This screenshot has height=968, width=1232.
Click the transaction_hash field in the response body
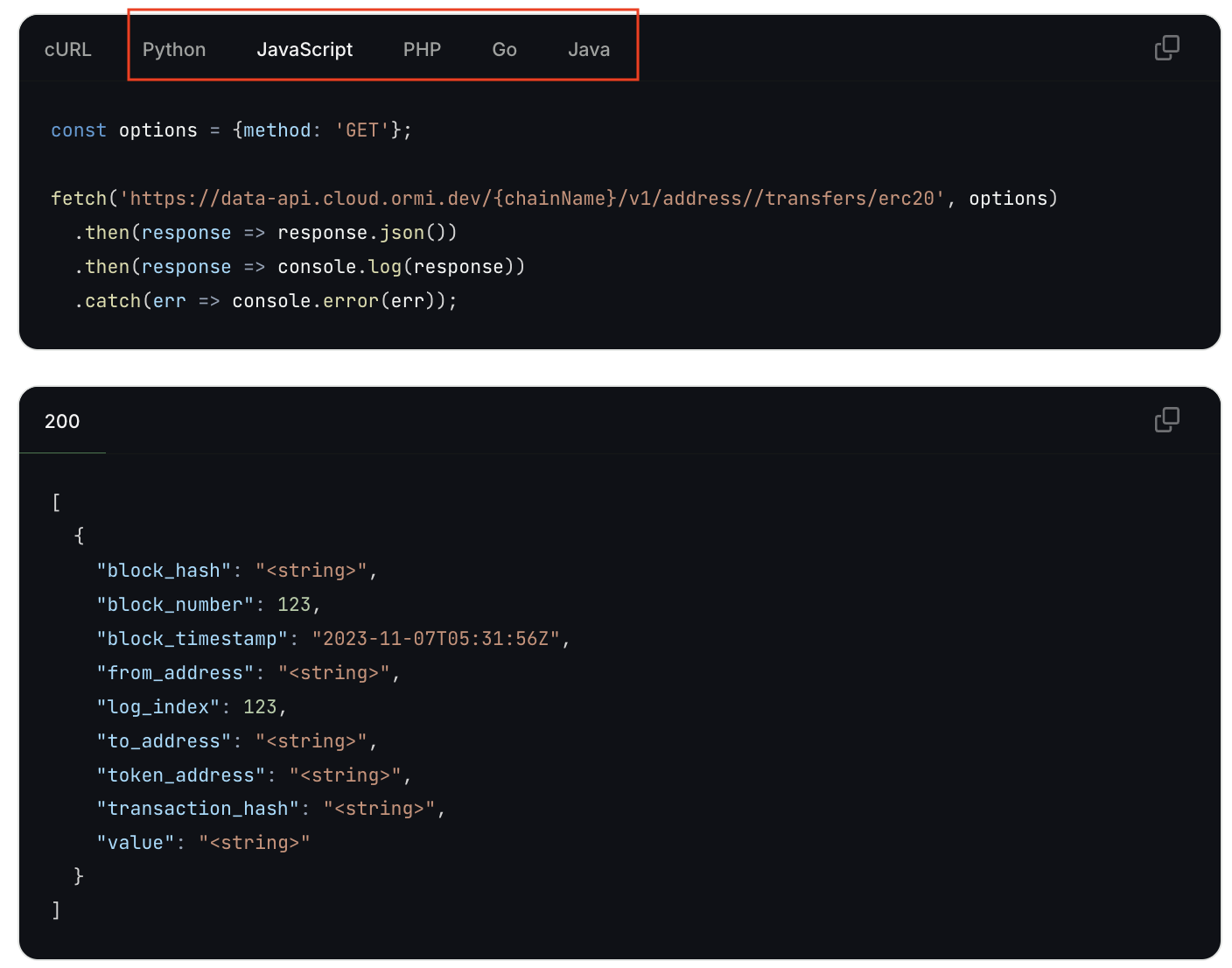point(199,808)
